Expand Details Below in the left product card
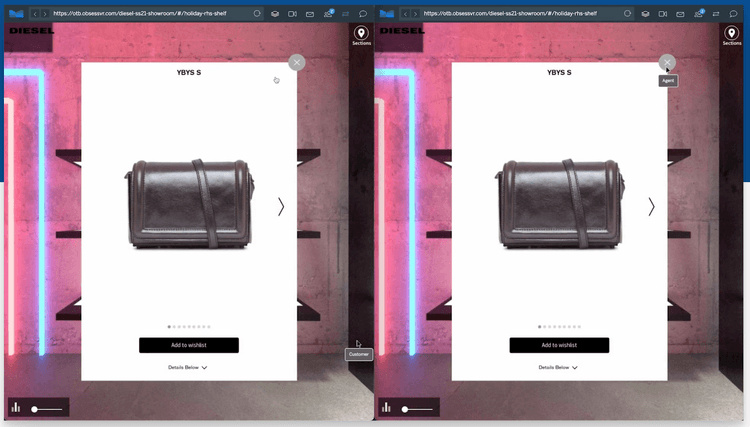The image size is (750, 427). coord(188,368)
